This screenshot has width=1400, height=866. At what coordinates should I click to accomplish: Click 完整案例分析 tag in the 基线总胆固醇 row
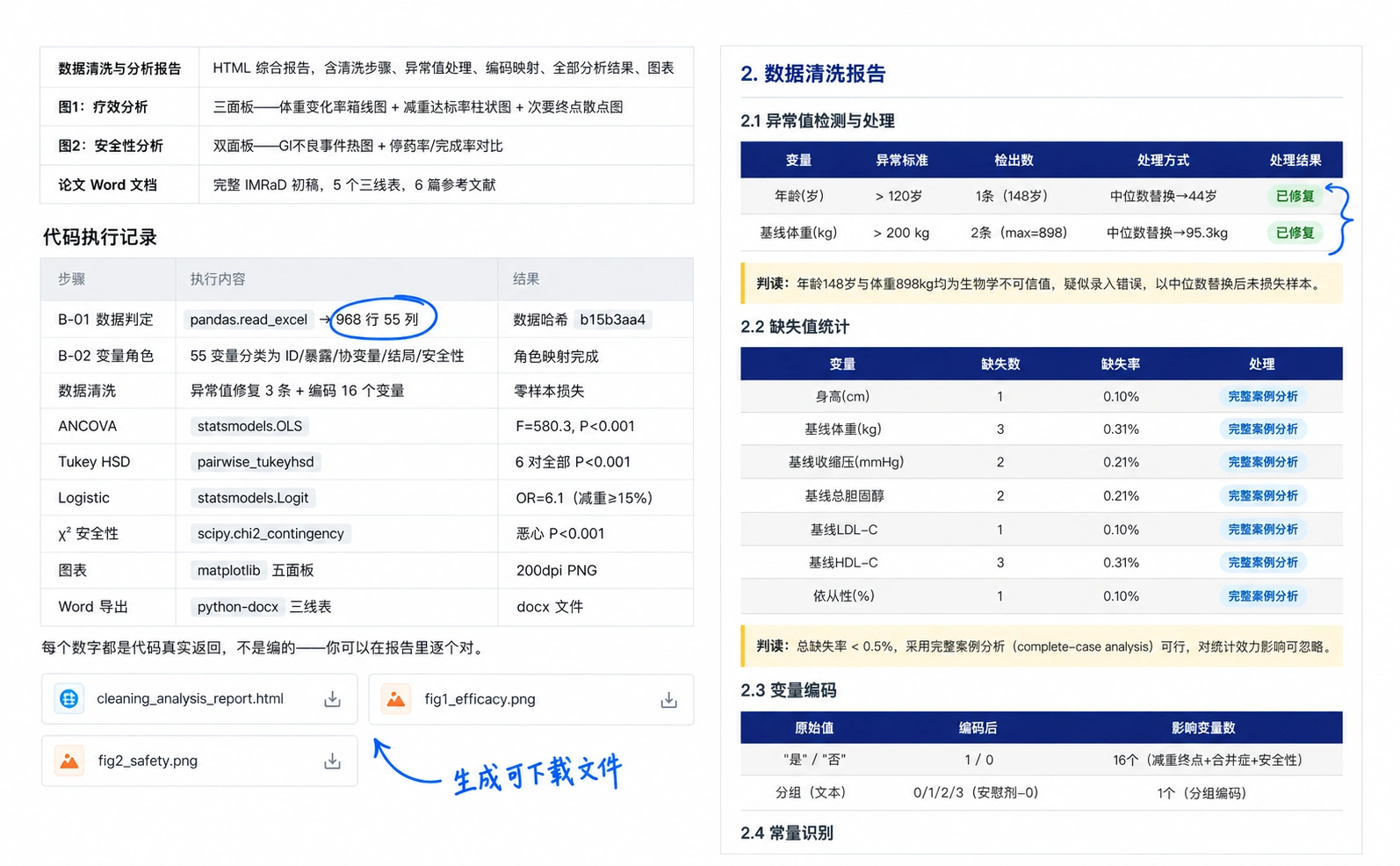(1262, 495)
